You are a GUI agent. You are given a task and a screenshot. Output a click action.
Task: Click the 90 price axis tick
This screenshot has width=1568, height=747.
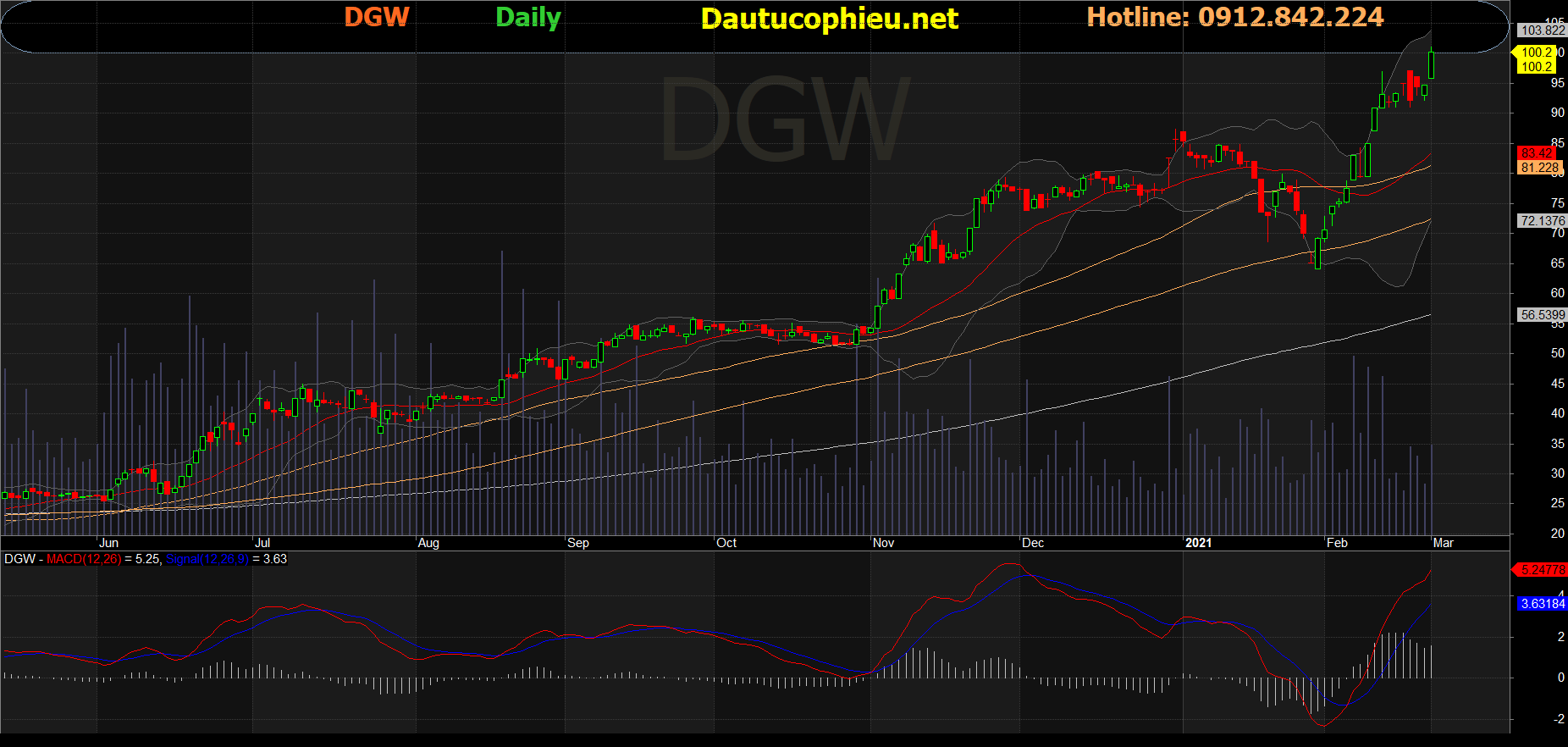tap(1557, 113)
